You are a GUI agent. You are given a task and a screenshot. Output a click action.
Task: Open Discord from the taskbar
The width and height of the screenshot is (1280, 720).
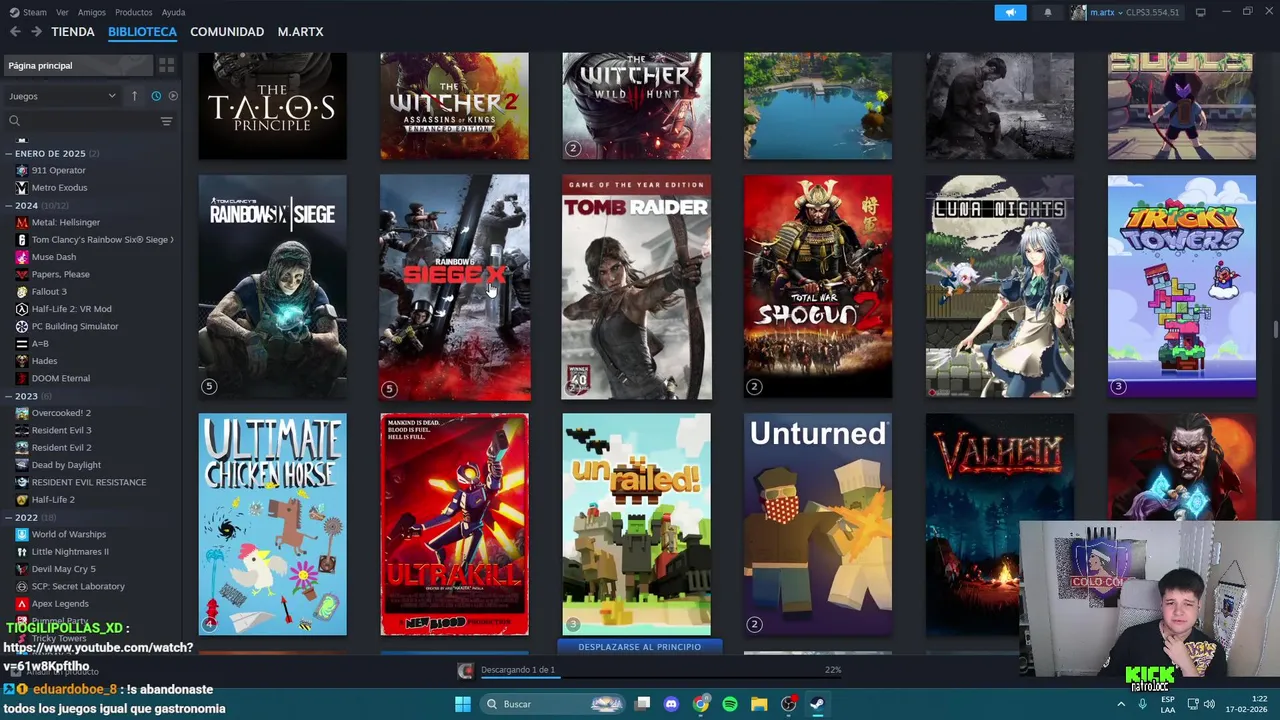(671, 704)
